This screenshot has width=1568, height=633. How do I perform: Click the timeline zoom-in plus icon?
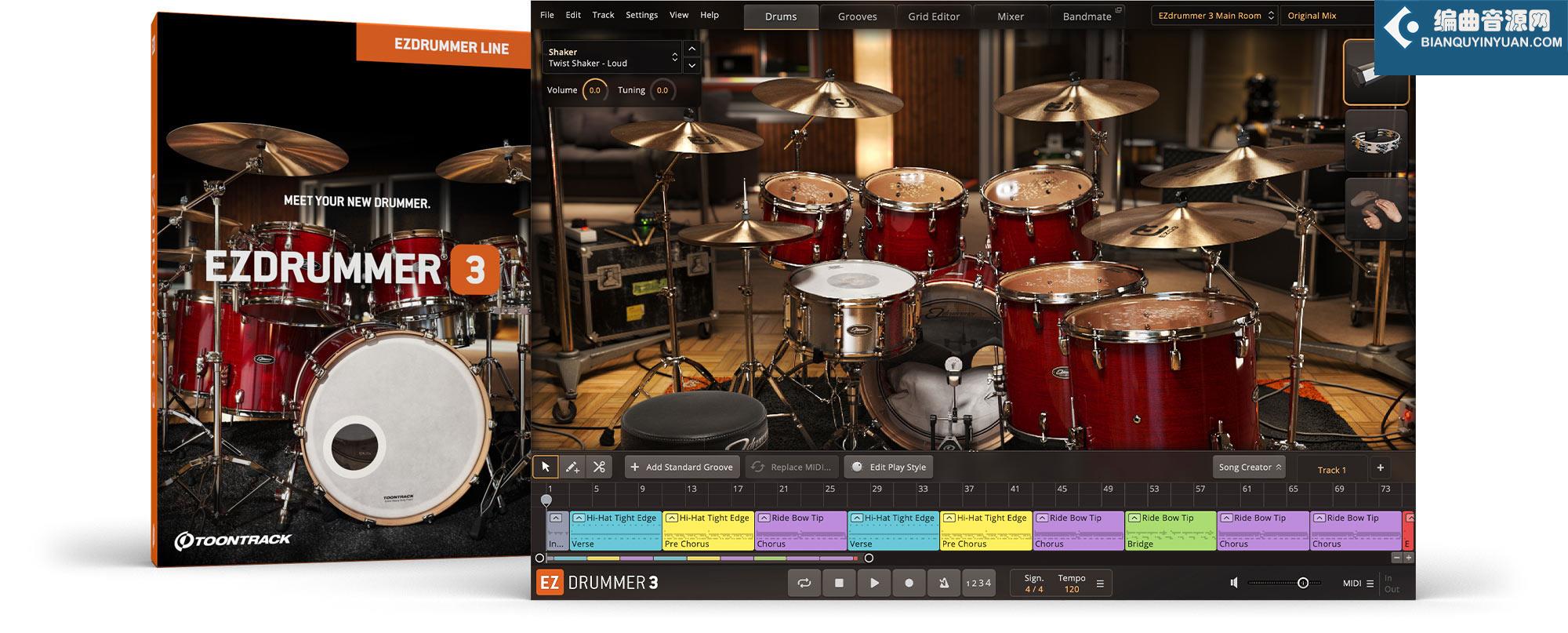(x=1408, y=558)
